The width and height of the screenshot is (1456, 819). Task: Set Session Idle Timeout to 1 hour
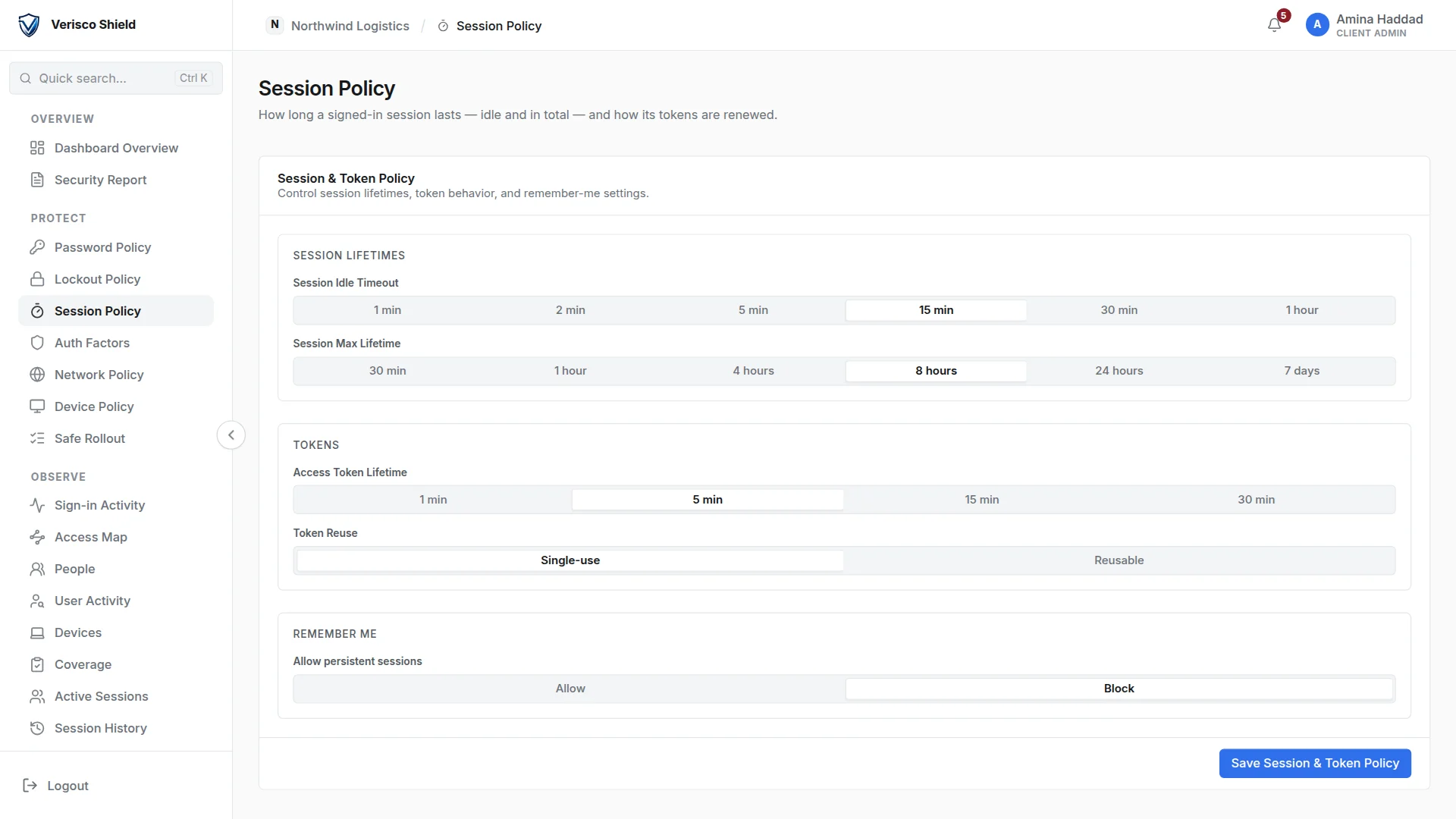click(1302, 310)
